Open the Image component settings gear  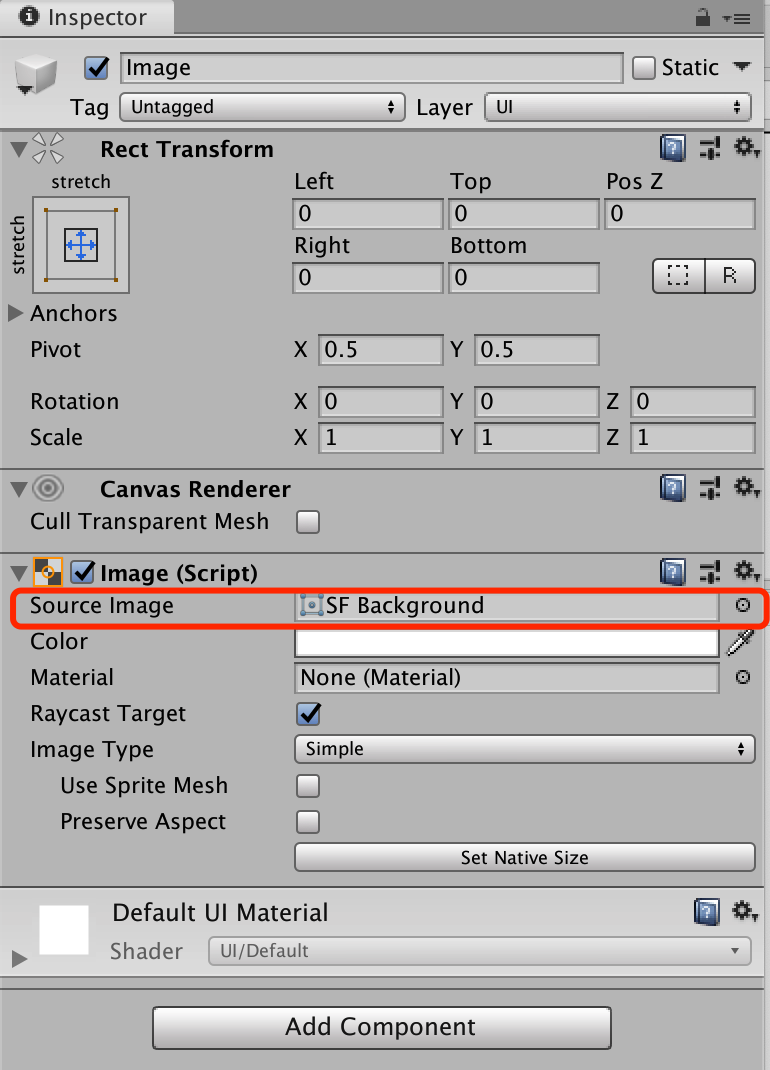click(x=746, y=571)
